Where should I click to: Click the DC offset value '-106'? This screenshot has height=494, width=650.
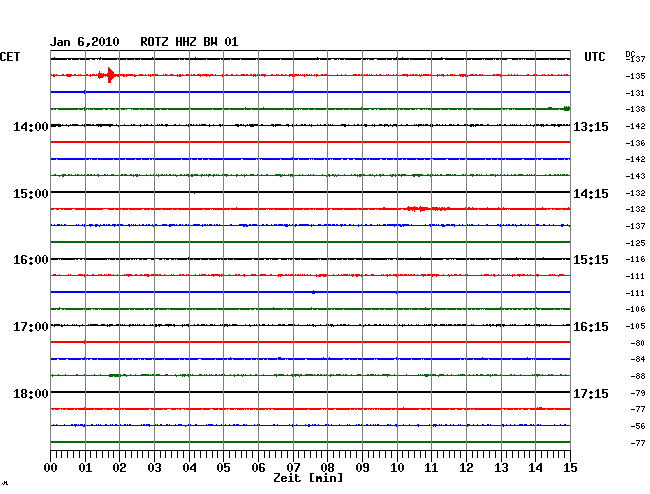[635, 309]
